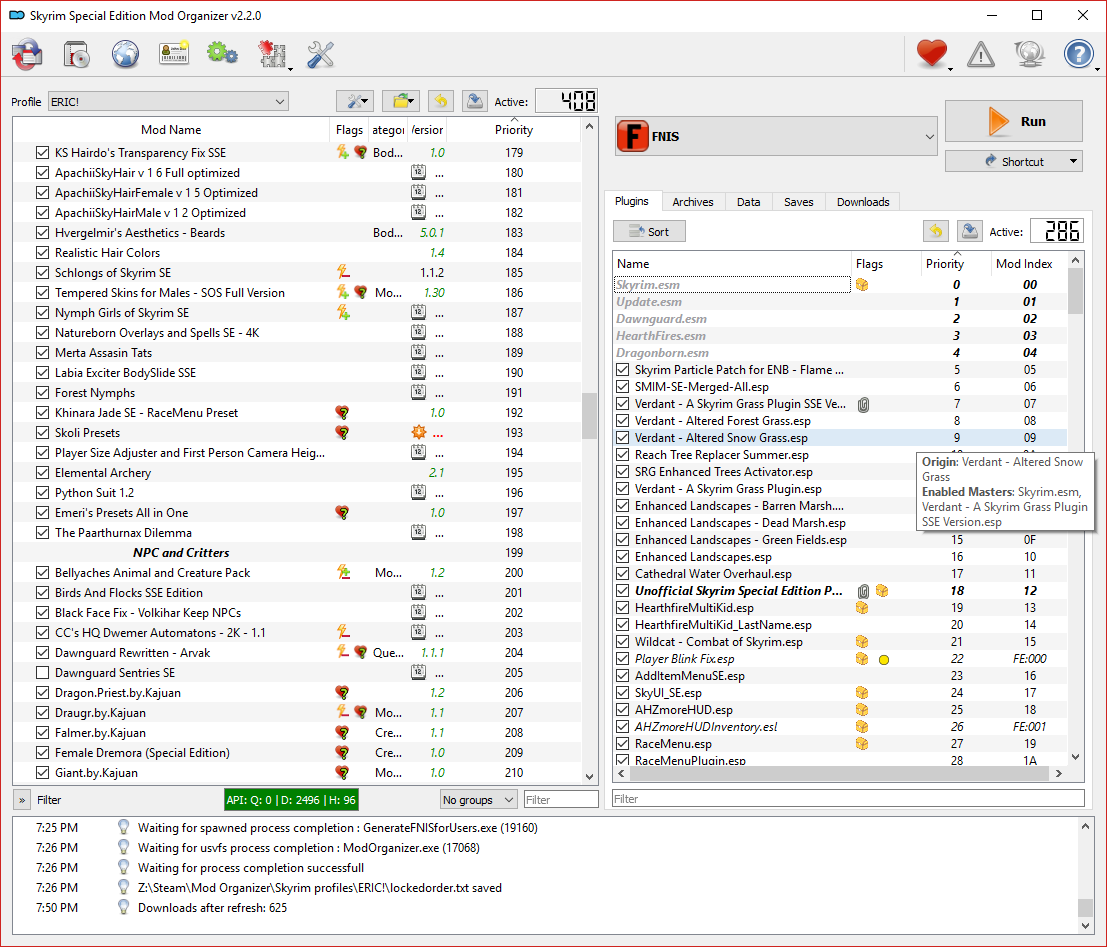Click the mod list vertical scrollbar thumb

coord(590,416)
